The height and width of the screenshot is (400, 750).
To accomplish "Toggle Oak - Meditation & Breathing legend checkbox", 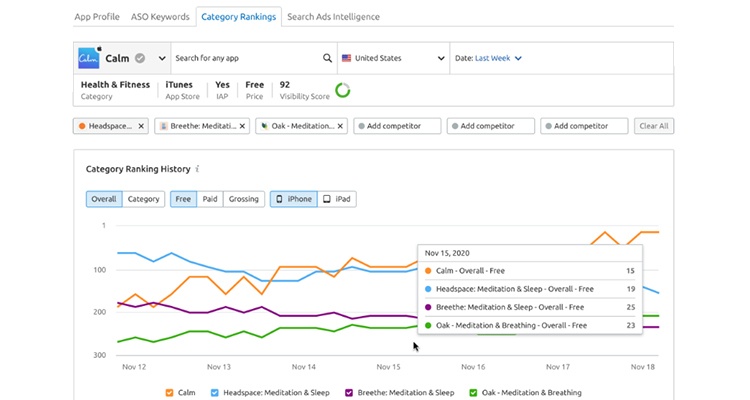I will (473, 393).
